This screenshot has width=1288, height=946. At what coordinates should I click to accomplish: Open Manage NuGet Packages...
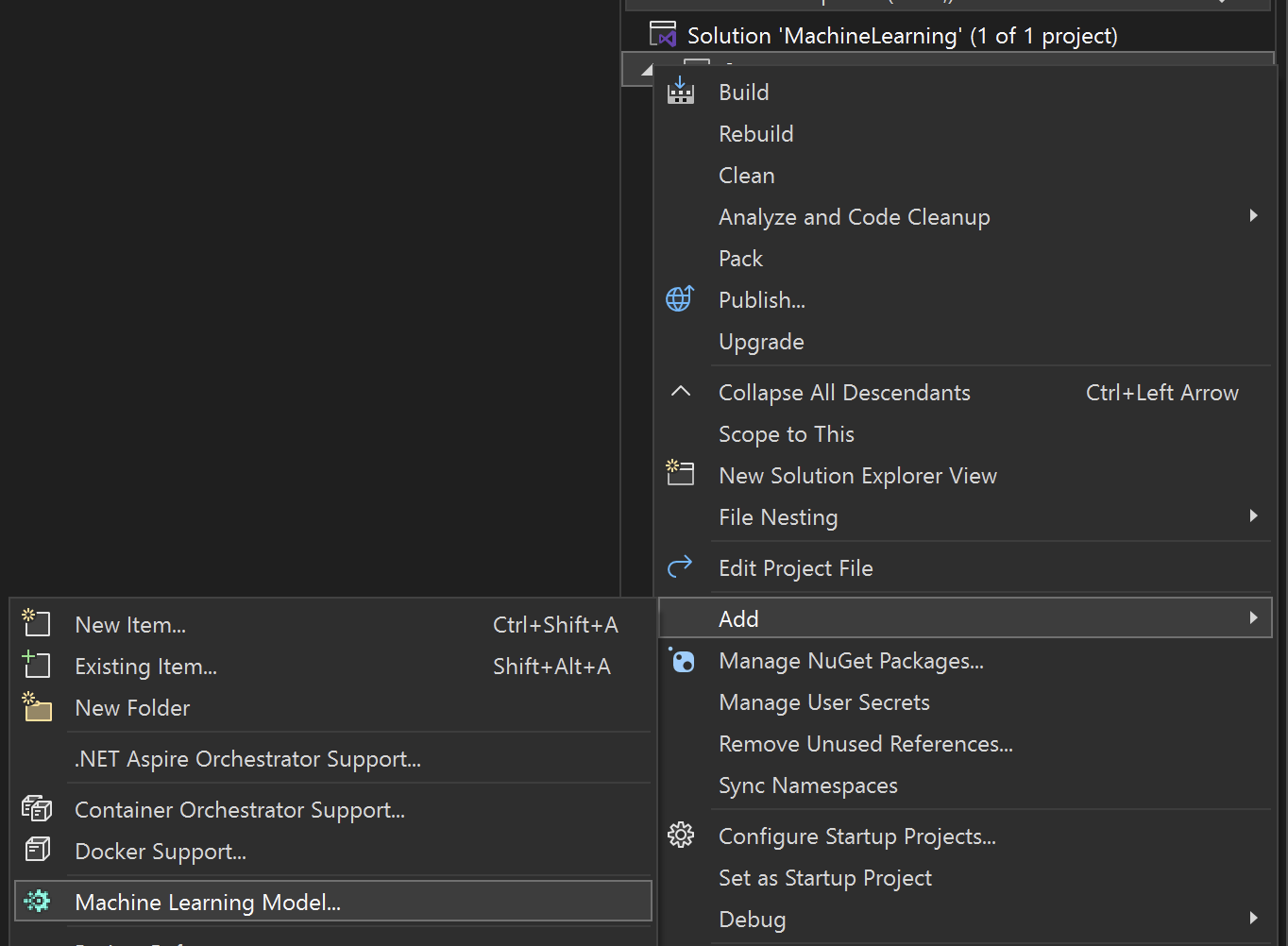coord(965,661)
